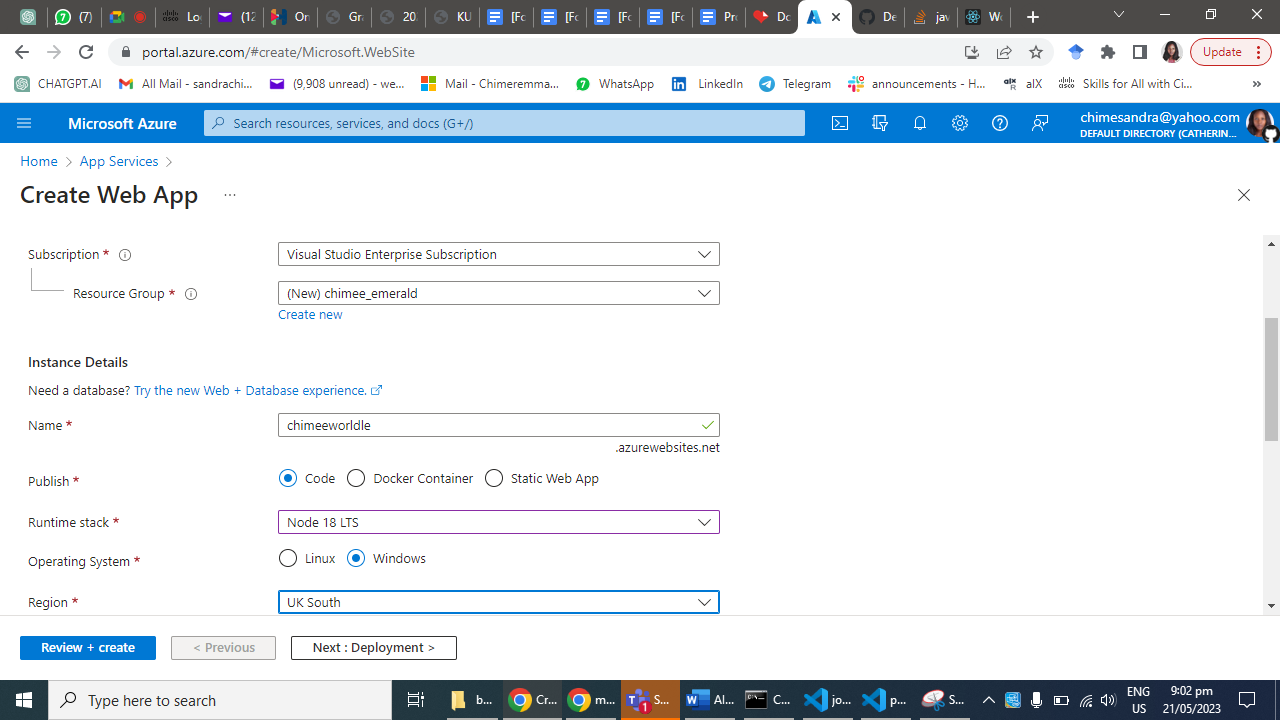
Task: Focus the browser address bar URL
Action: [x=278, y=52]
